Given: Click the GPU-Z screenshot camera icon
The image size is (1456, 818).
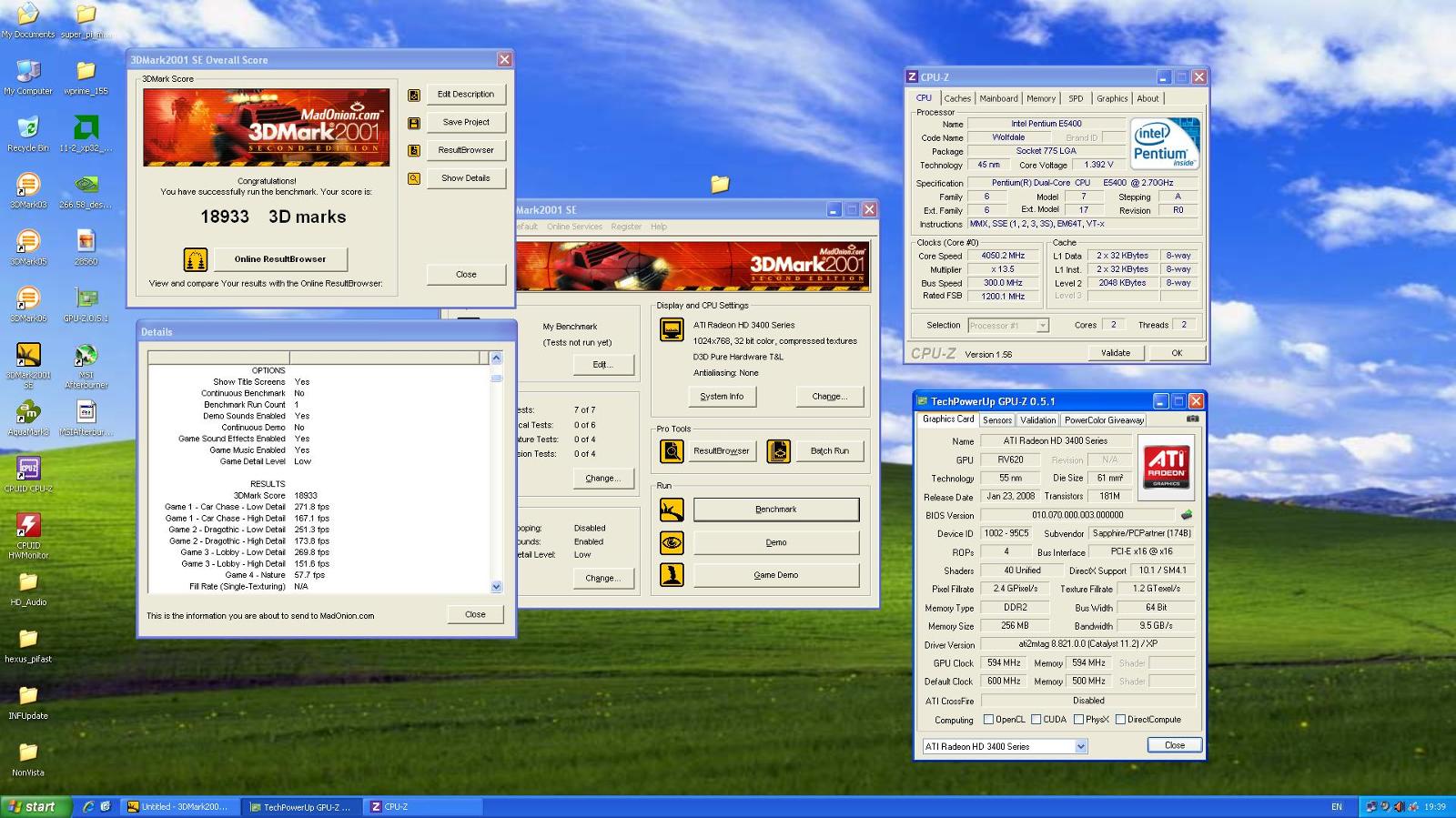Looking at the screenshot, I should click(x=1193, y=419).
